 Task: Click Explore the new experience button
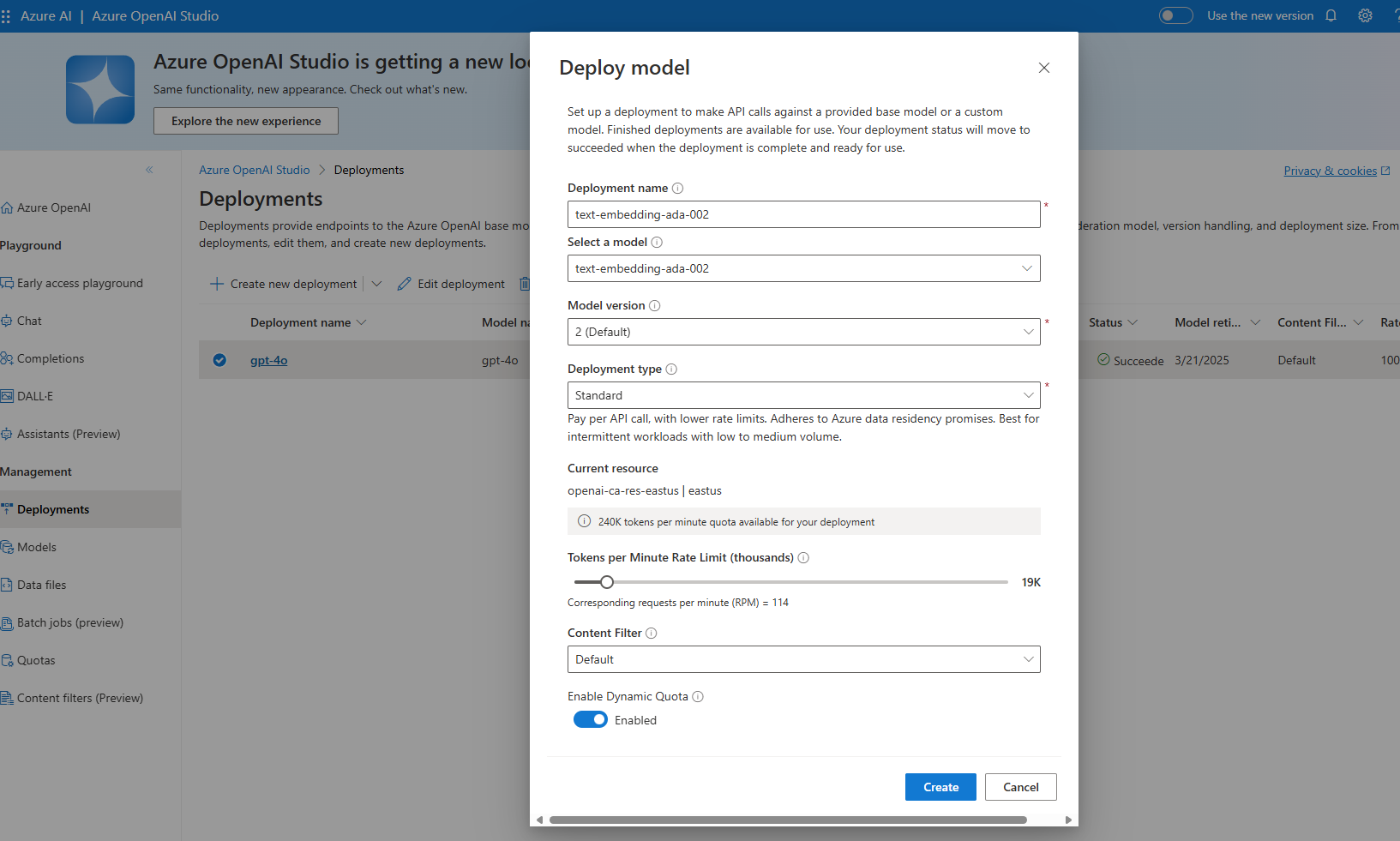click(x=246, y=121)
